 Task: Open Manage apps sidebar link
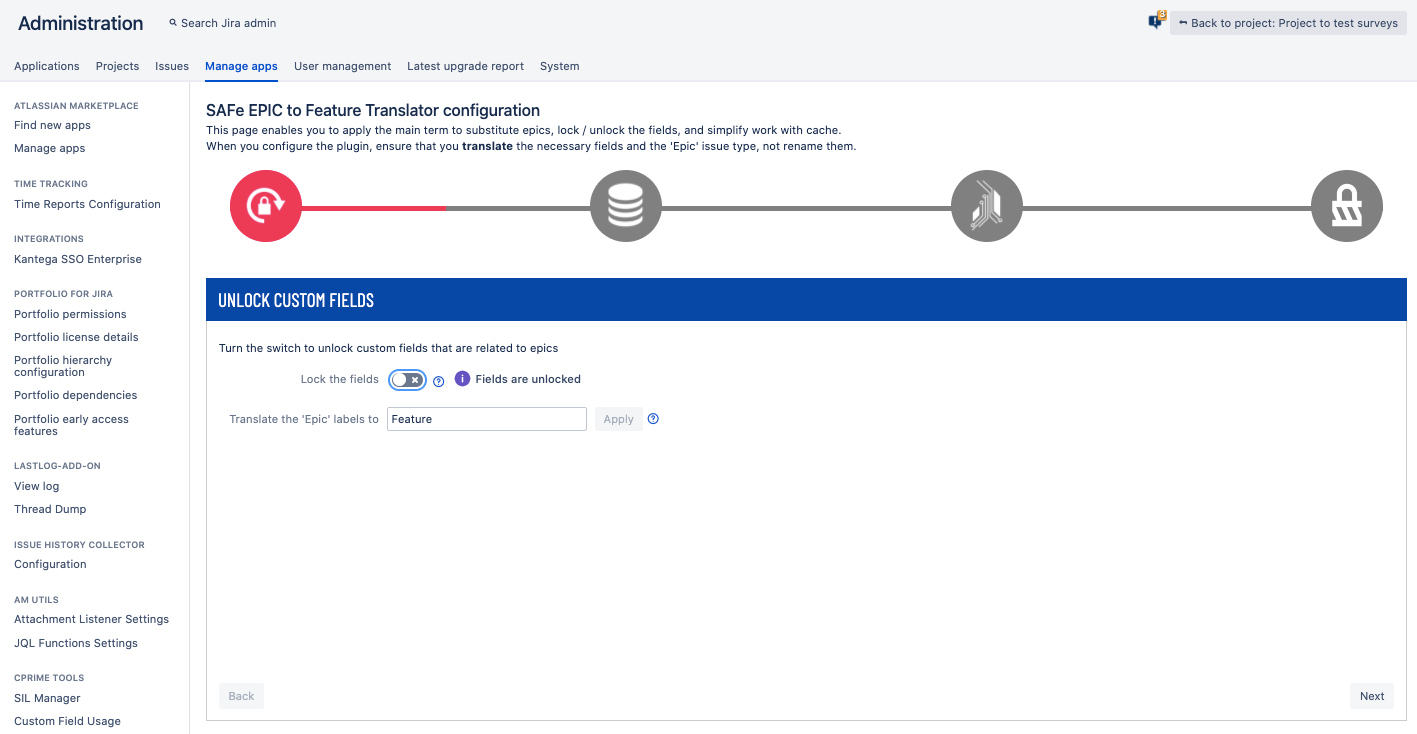coord(49,148)
